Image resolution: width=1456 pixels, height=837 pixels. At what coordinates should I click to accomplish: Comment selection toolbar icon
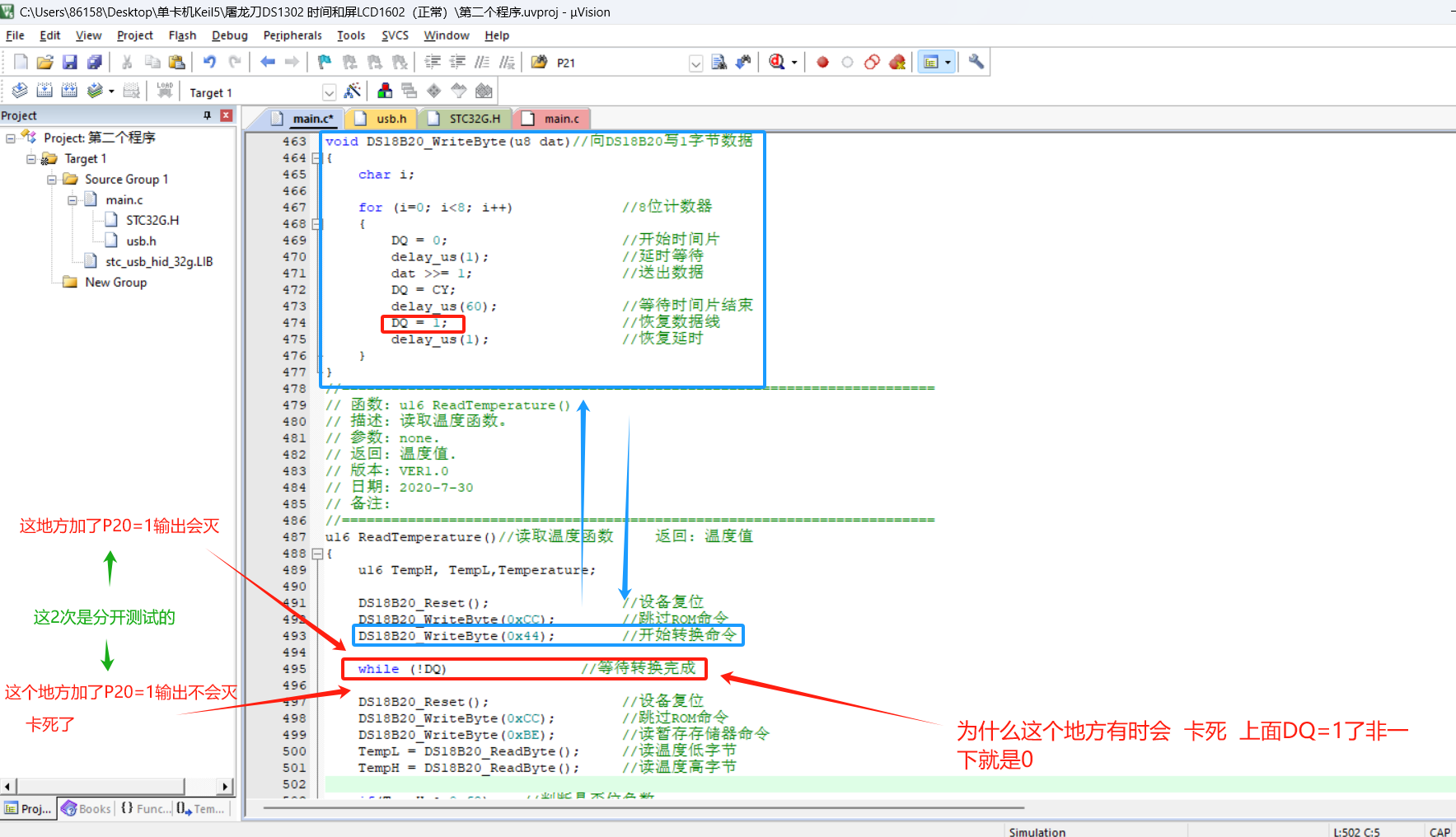pyautogui.click(x=482, y=62)
